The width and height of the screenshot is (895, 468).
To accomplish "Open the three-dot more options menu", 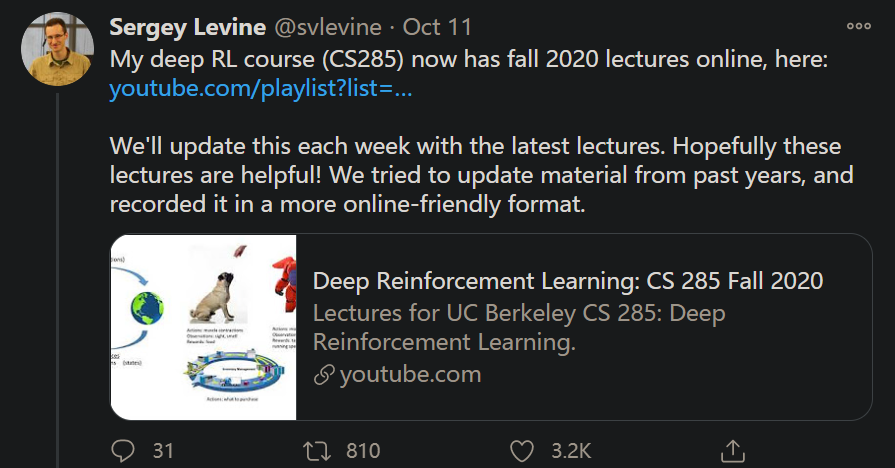I will (x=858, y=26).
